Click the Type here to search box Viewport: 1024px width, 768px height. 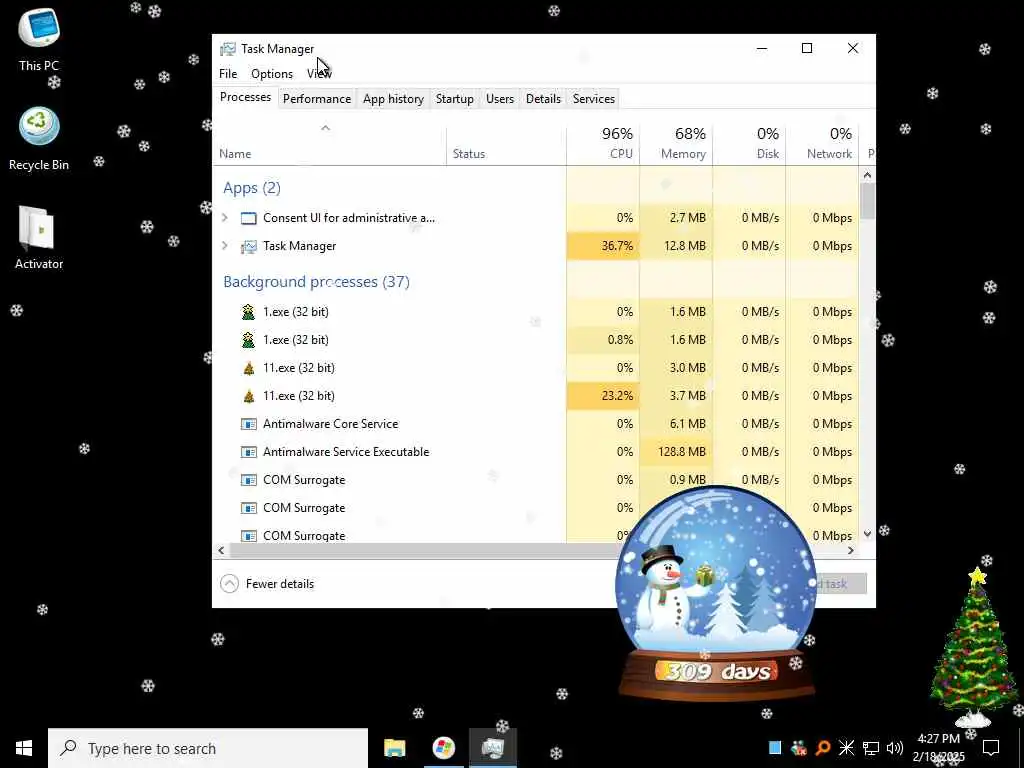click(x=208, y=748)
